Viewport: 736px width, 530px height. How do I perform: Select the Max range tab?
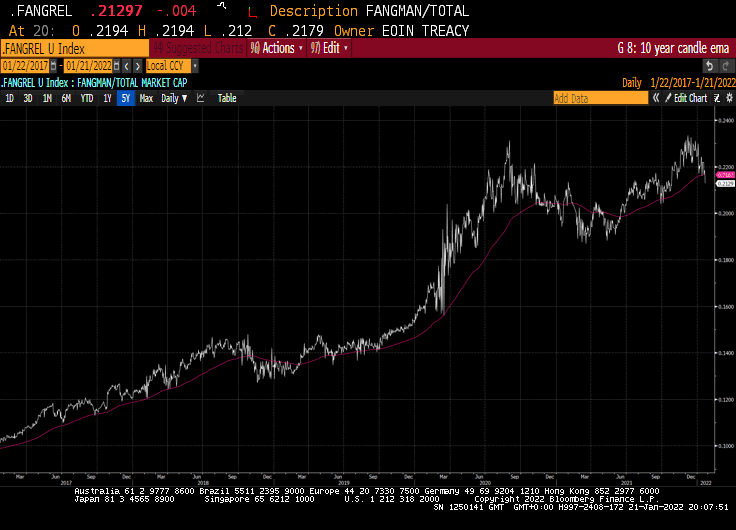click(146, 98)
